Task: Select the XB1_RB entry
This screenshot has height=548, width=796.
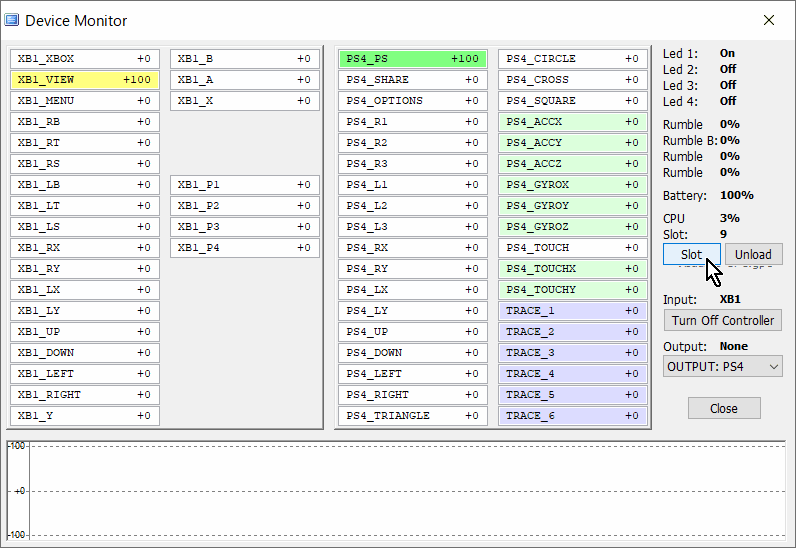Action: click(85, 122)
